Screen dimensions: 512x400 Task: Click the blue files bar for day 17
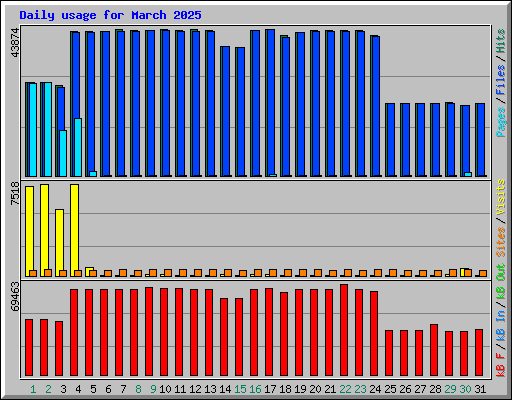point(271,102)
